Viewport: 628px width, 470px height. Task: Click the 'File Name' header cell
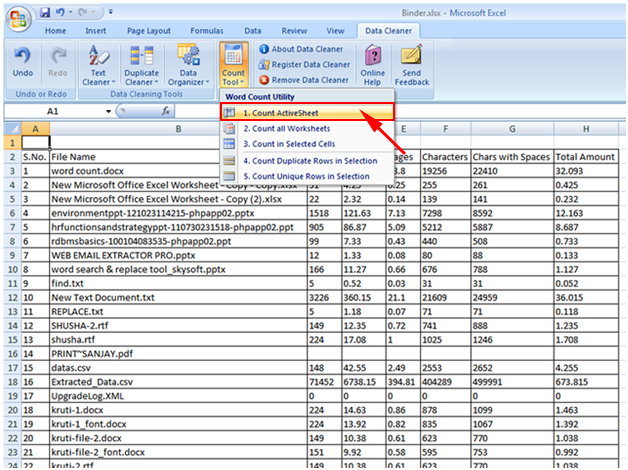(x=178, y=157)
